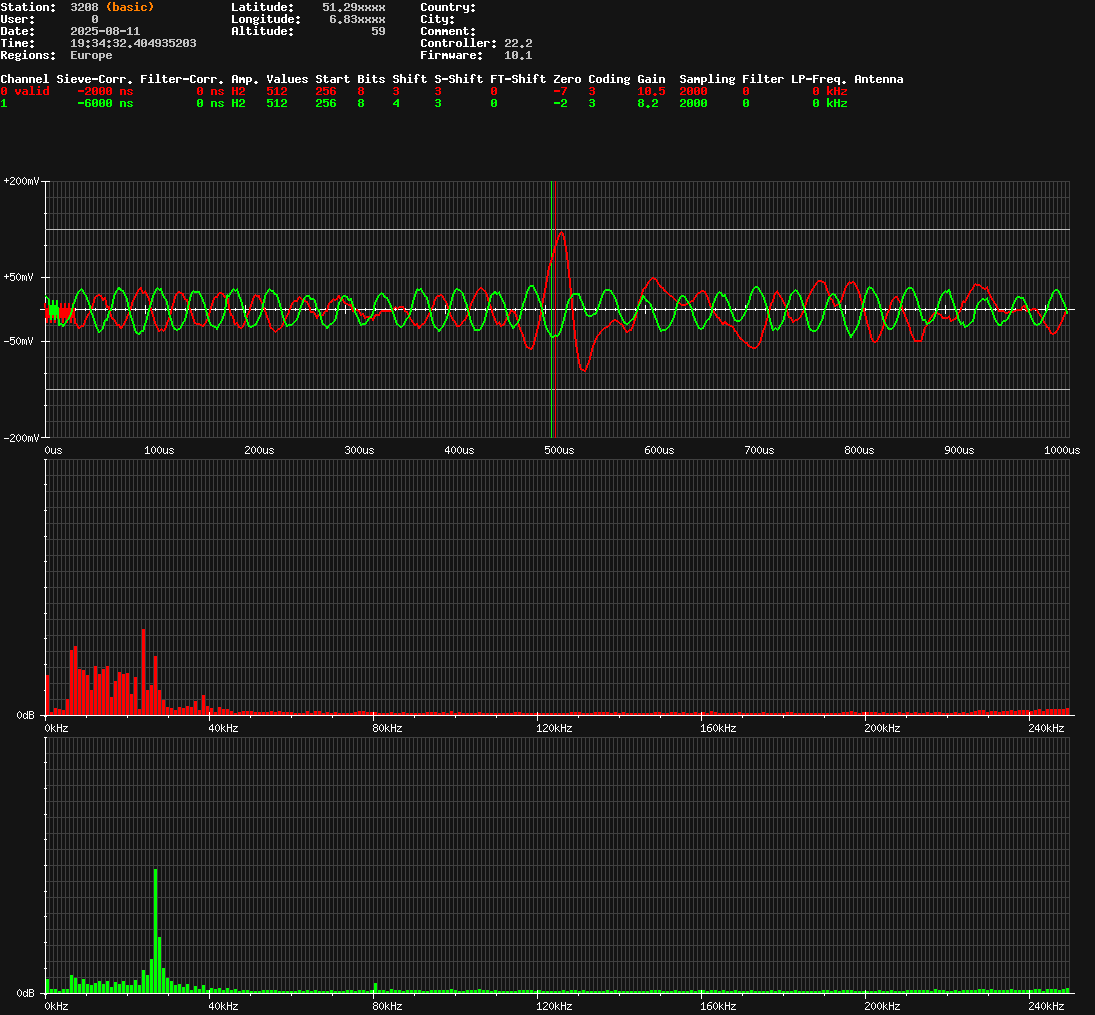Click the "Sieve-Corr." column header
Viewport: 1095px width, 1015px height.
pos(95,79)
